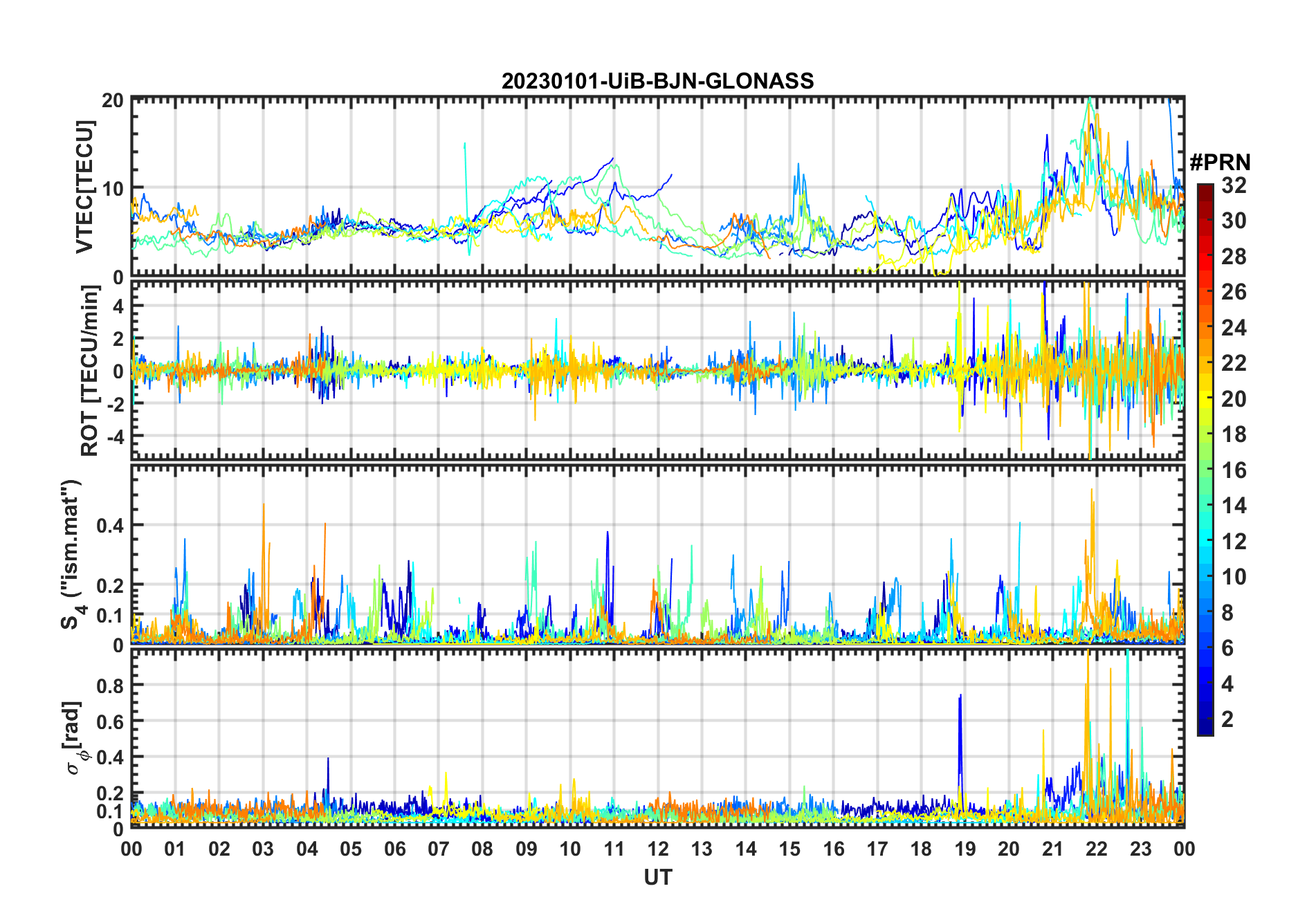Click hour 11 on the UT axis
Screen dimensions: 1316x920
coord(614,849)
